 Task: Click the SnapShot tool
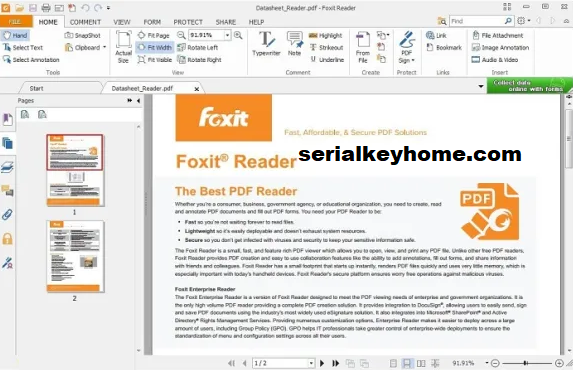[x=83, y=35]
